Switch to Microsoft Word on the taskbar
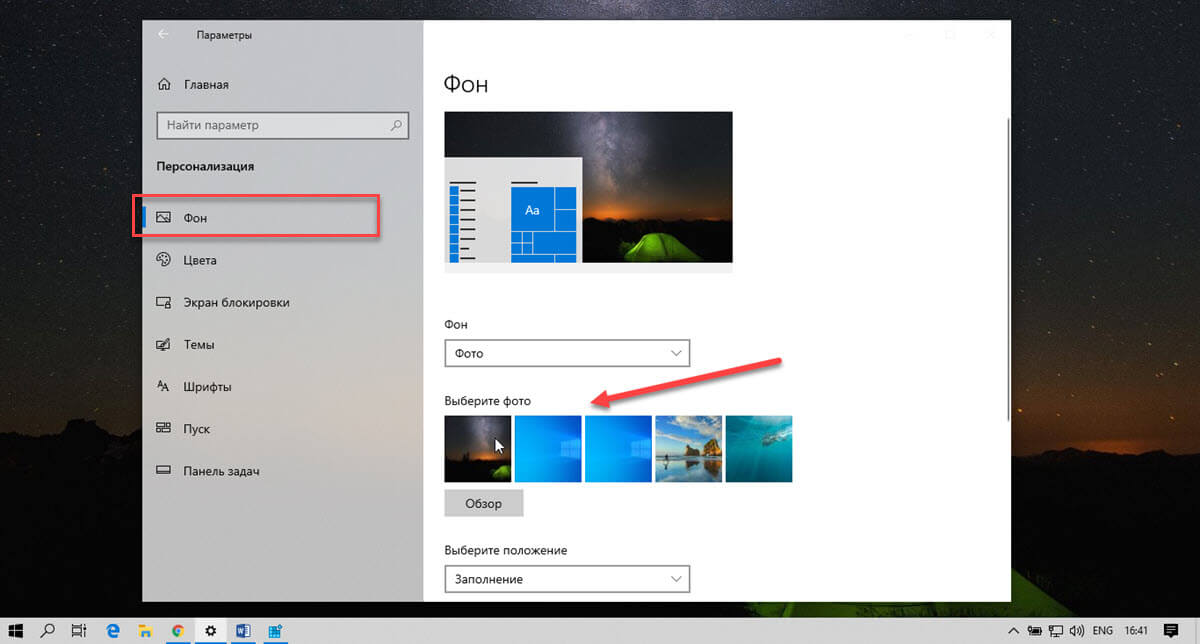Viewport: 1200px width, 644px height. 242,630
